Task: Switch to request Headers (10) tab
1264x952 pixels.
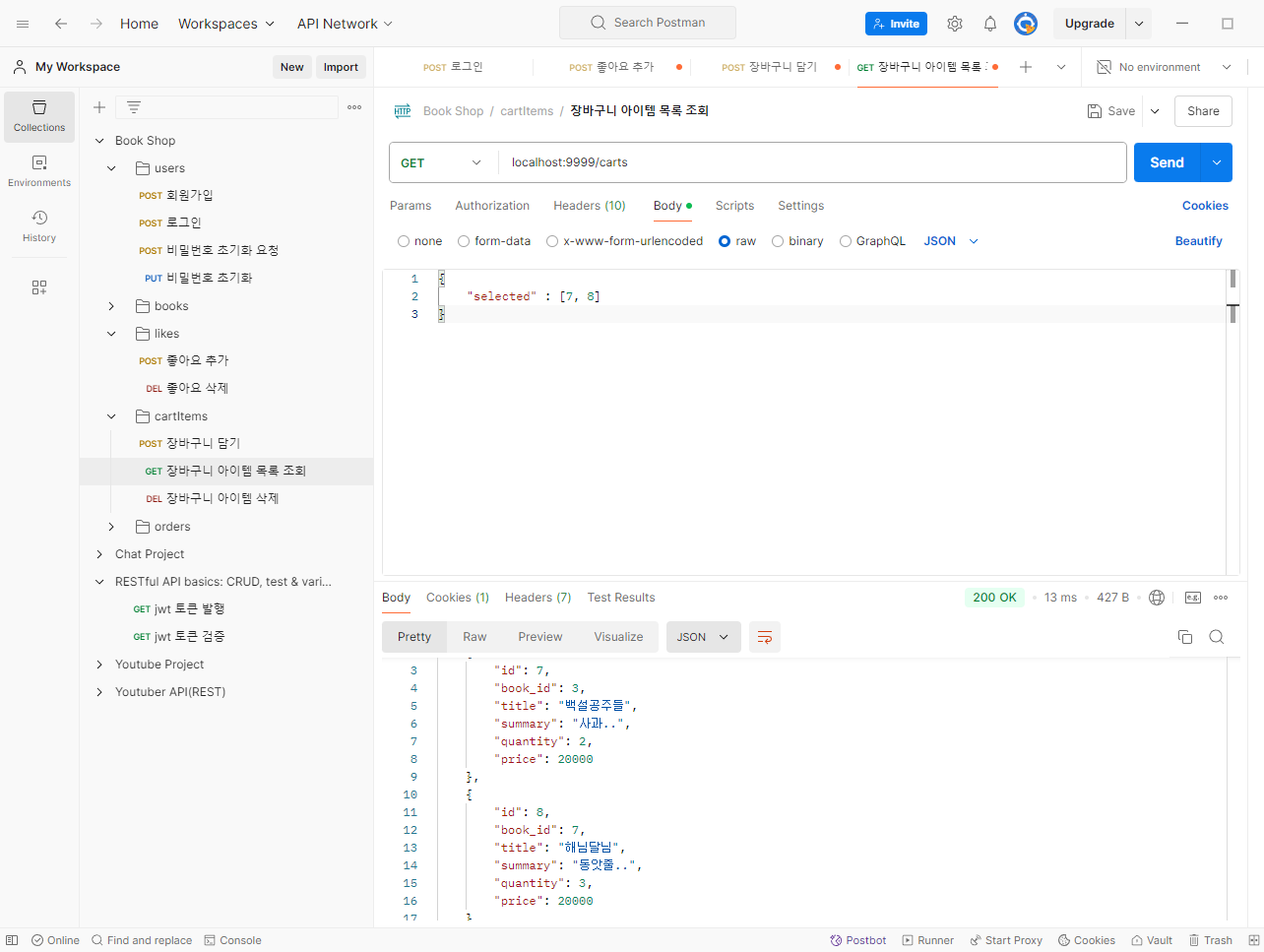Action: pos(590,206)
